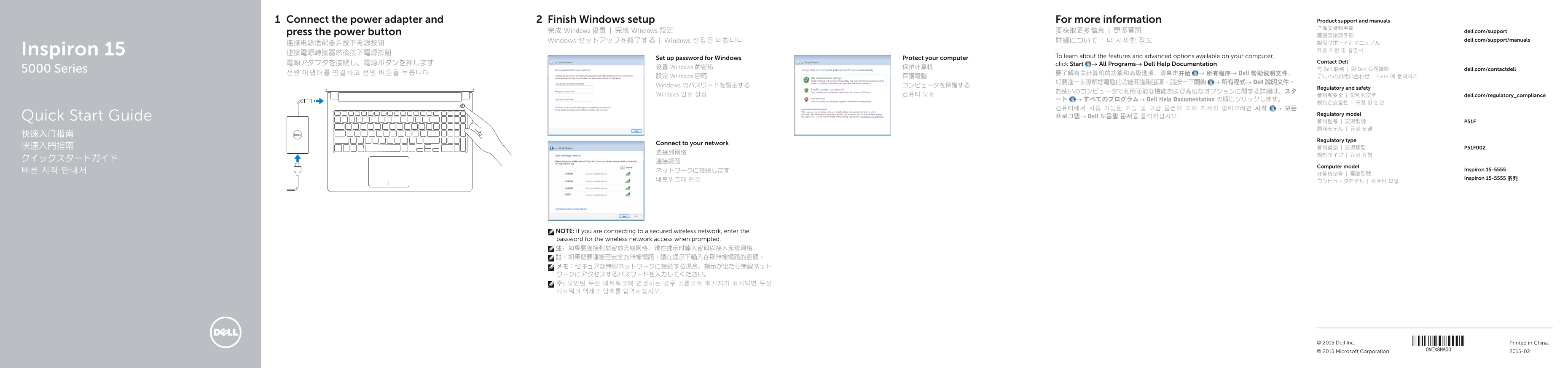This screenshot has height=368, width=1568.
Task: Click the barcode above 0NCX8MA00
Action: [1438, 341]
